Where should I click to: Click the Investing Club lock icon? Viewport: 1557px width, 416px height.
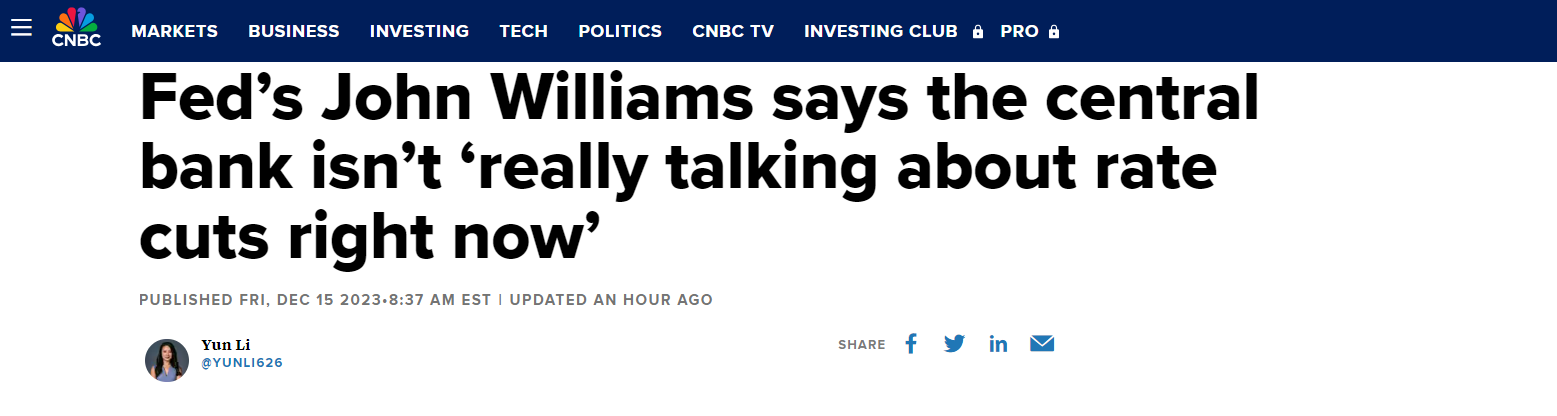point(978,32)
